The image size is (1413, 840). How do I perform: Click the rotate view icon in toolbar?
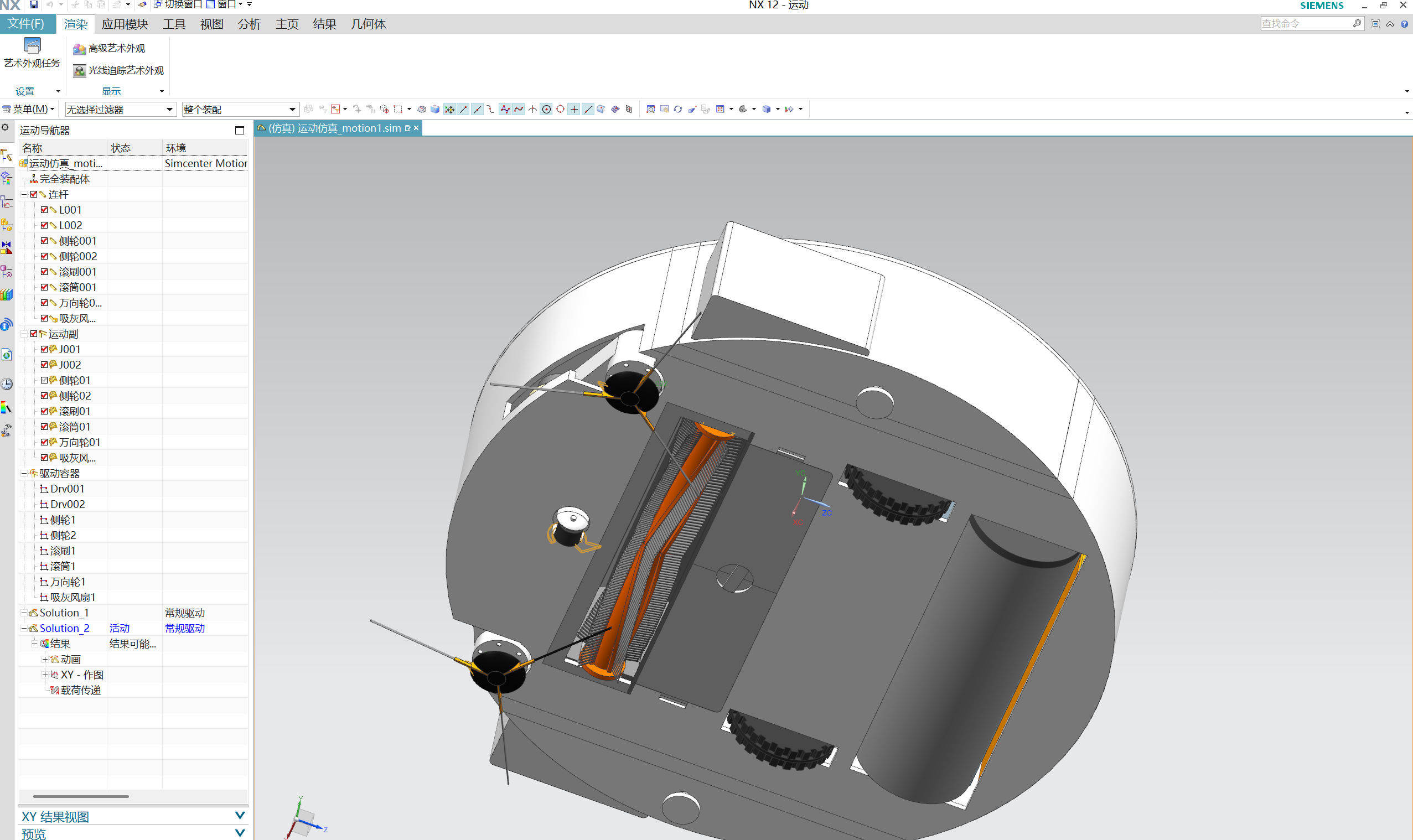click(677, 109)
